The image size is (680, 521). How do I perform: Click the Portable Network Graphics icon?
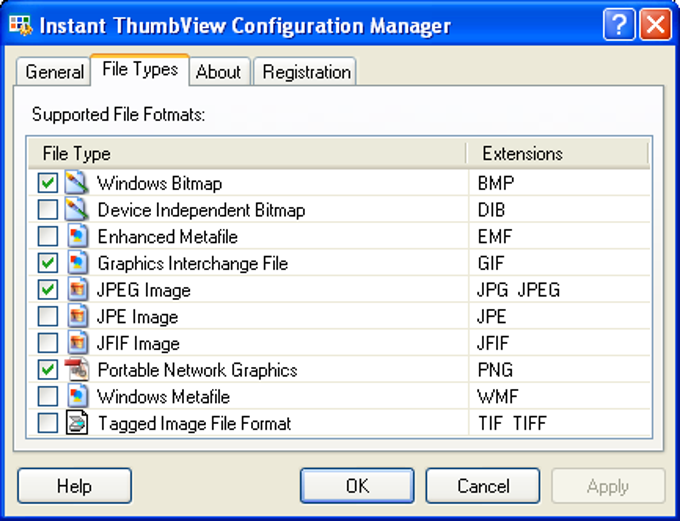point(77,370)
